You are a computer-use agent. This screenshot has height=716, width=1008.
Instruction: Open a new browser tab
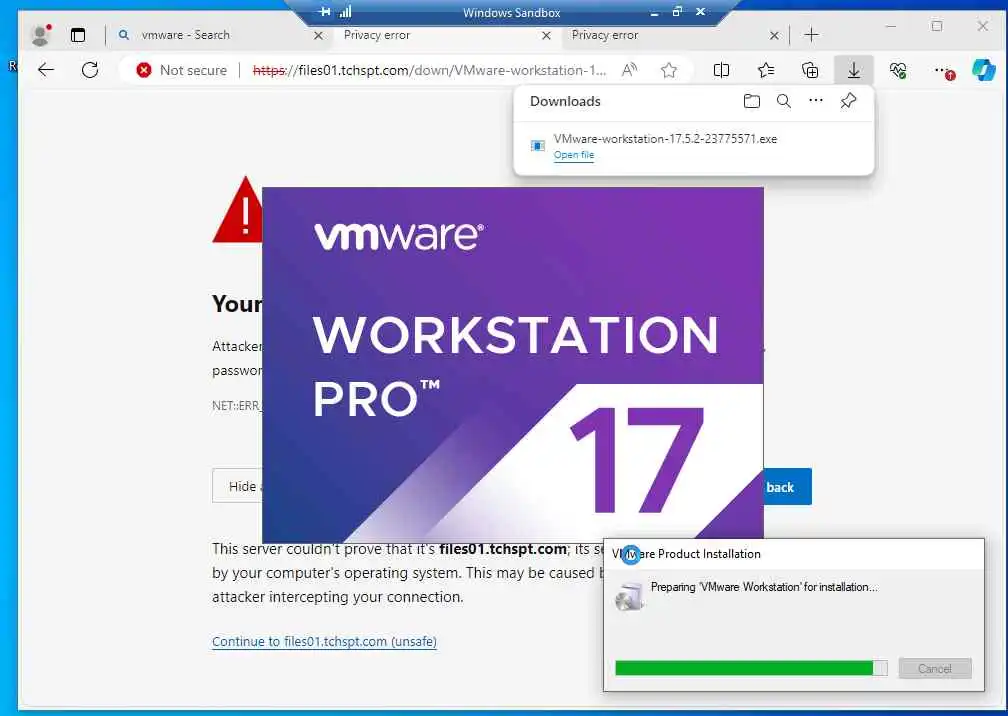point(811,35)
